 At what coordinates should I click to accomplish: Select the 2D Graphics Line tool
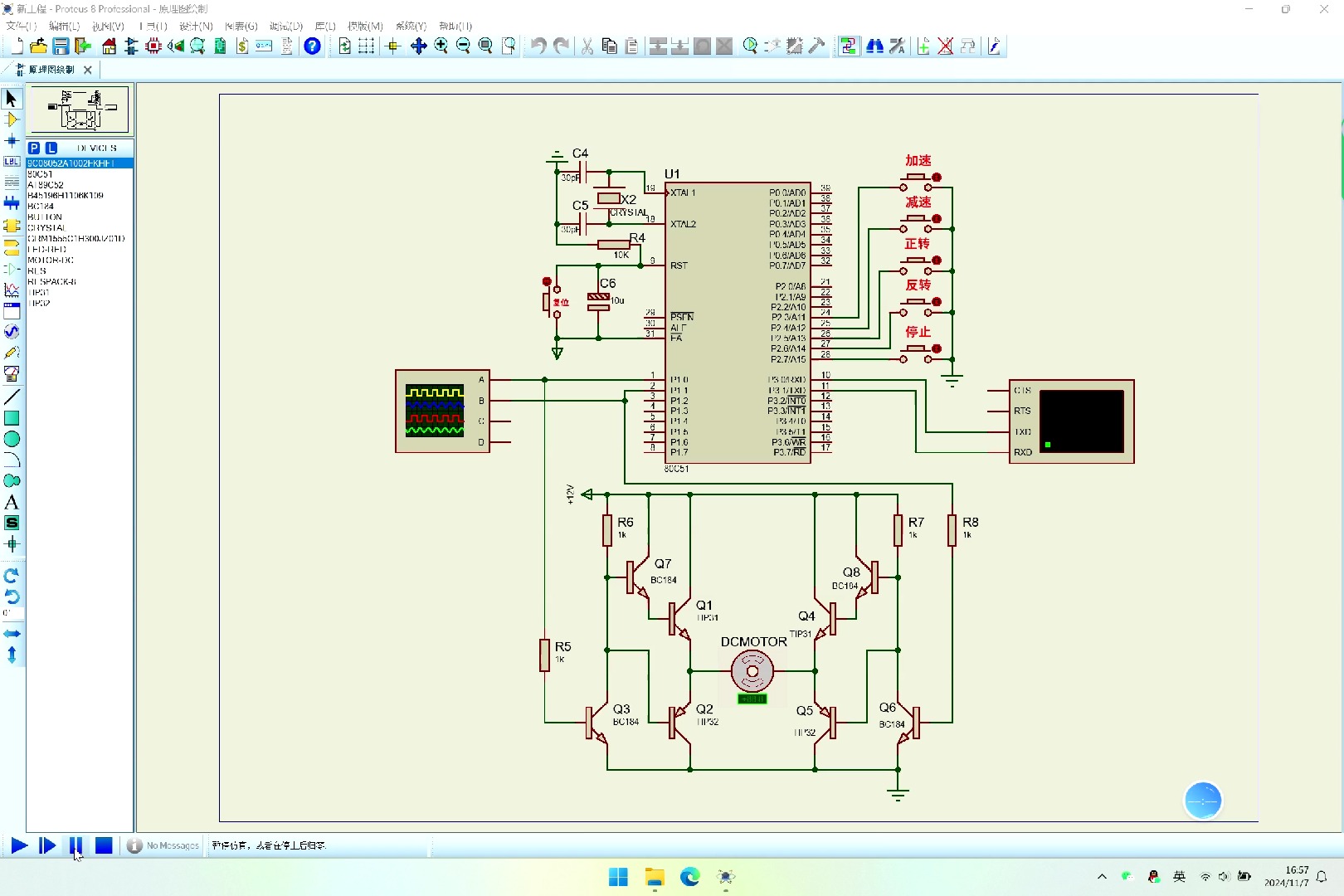tap(12, 397)
